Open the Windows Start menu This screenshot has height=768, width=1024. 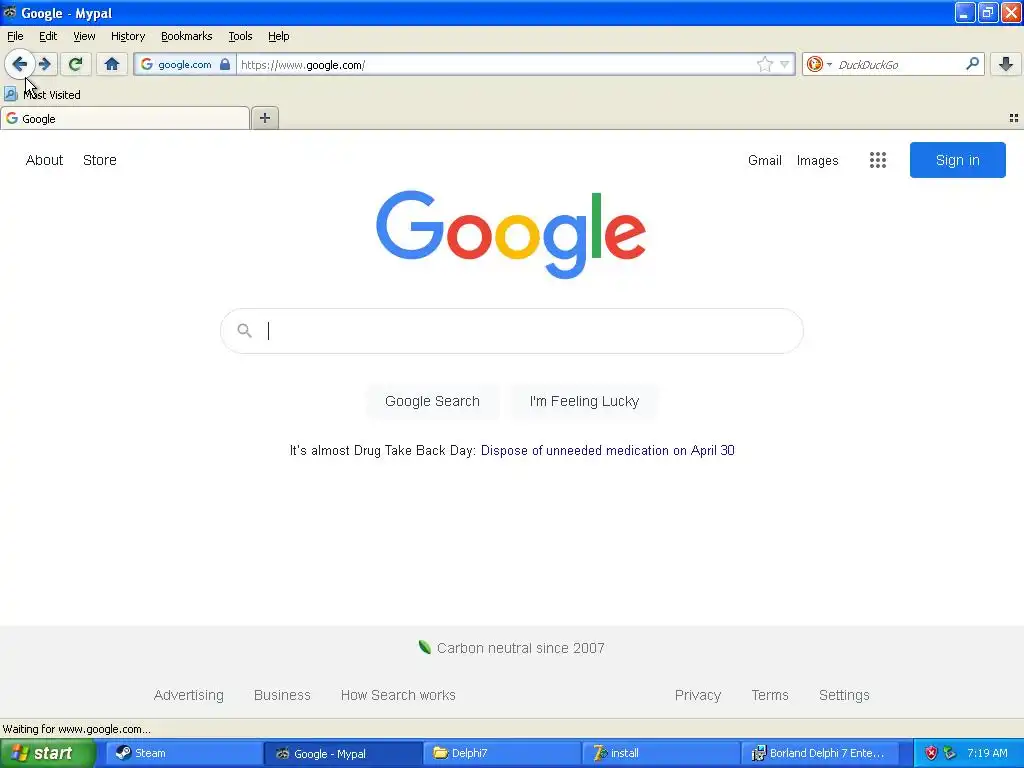48,753
